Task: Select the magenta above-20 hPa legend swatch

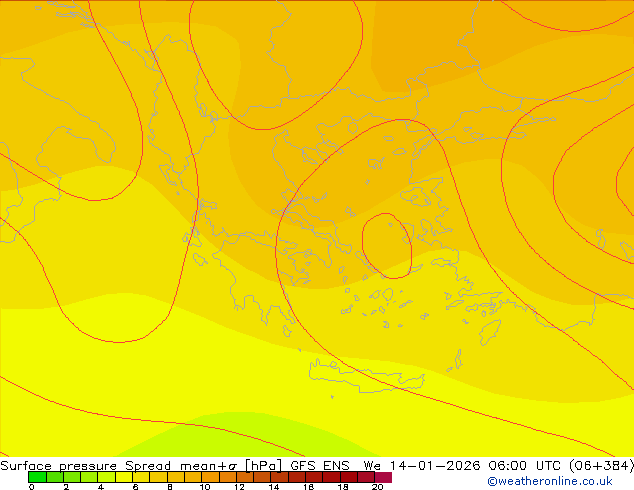Action: tap(383, 477)
